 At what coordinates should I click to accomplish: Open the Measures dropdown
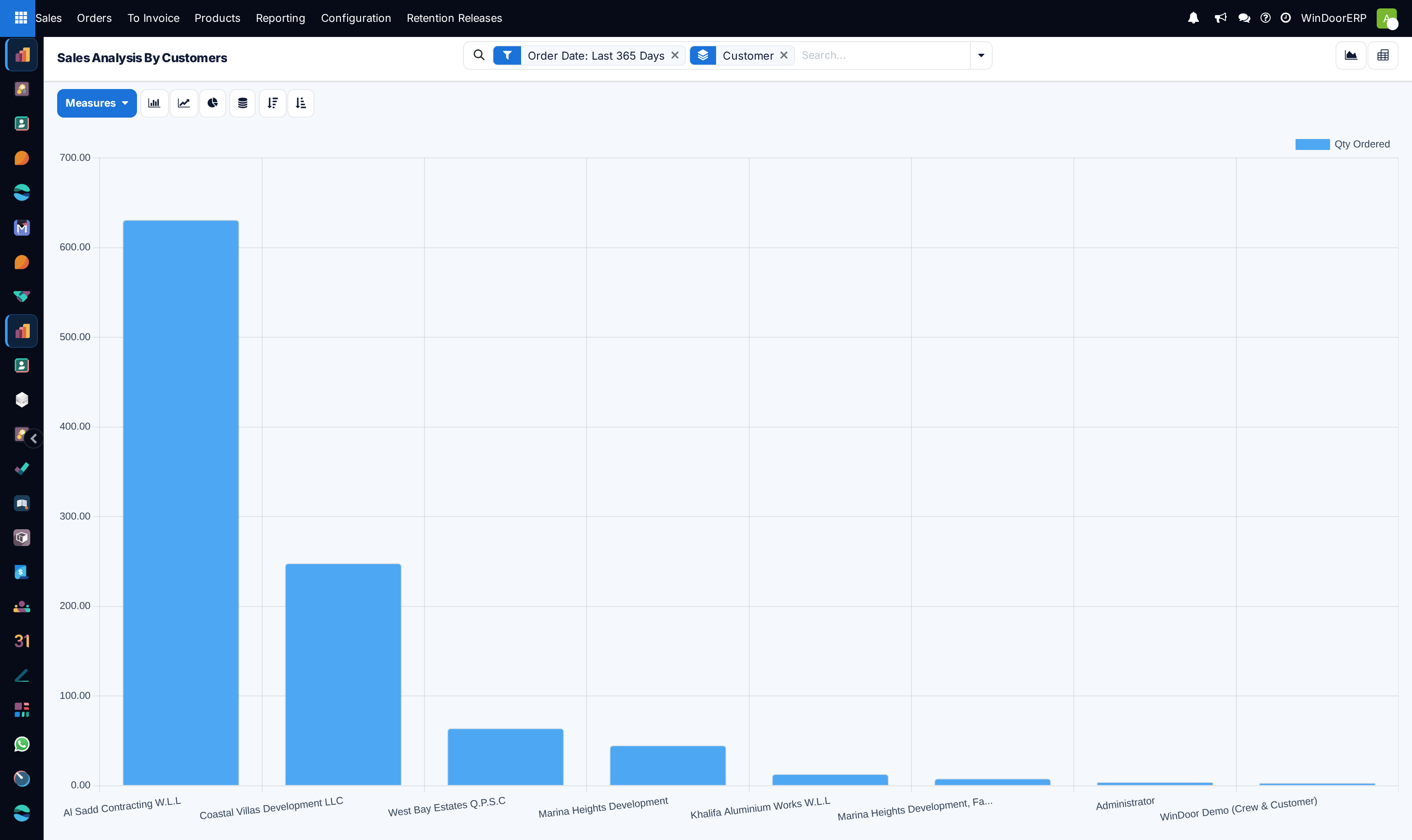(x=97, y=103)
